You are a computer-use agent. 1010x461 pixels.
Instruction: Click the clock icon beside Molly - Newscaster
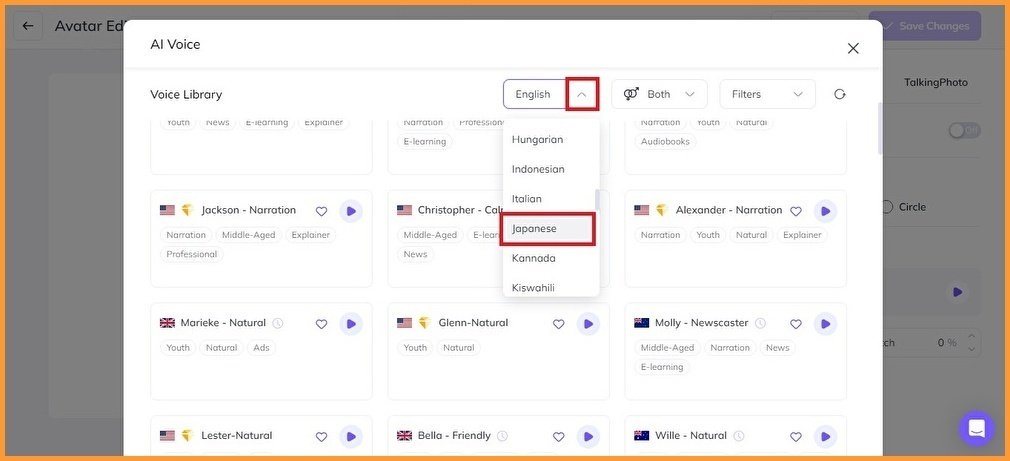760,323
